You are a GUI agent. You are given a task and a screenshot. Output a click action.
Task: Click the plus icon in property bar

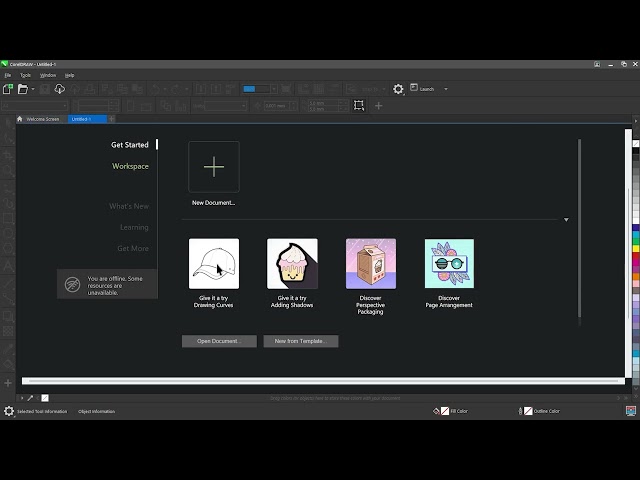point(378,106)
